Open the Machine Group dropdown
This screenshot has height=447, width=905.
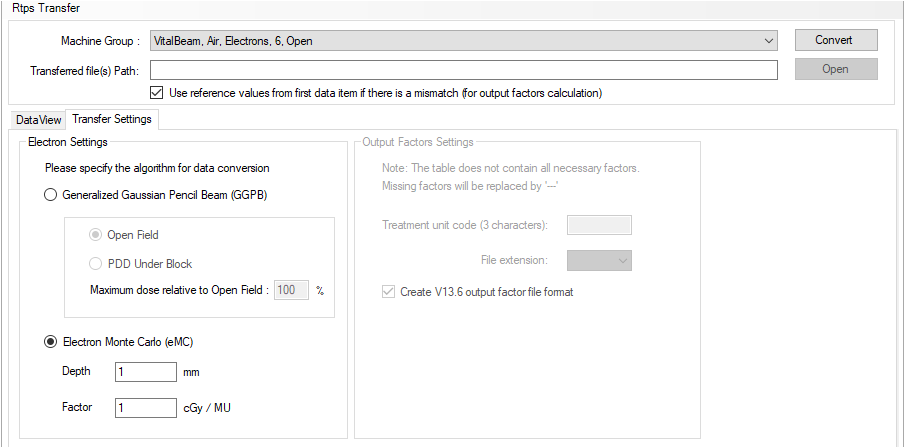point(463,41)
